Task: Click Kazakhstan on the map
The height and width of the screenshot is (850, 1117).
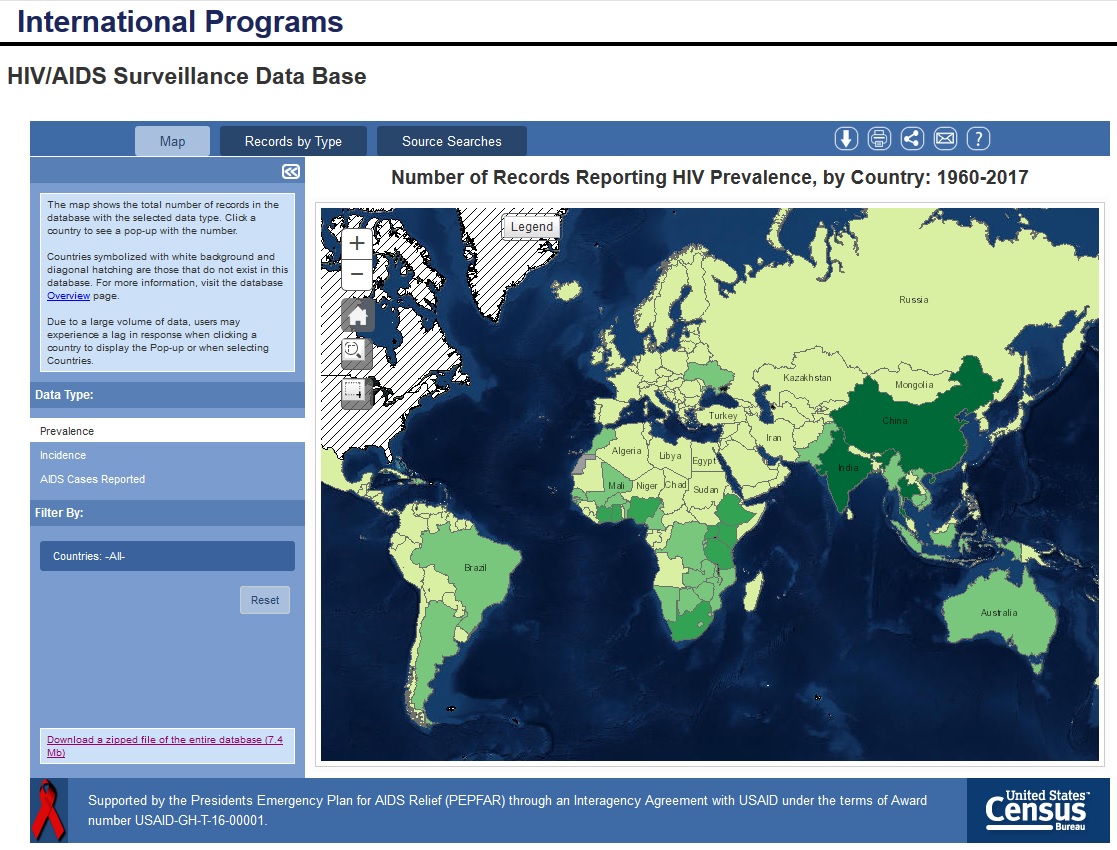Action: point(807,378)
